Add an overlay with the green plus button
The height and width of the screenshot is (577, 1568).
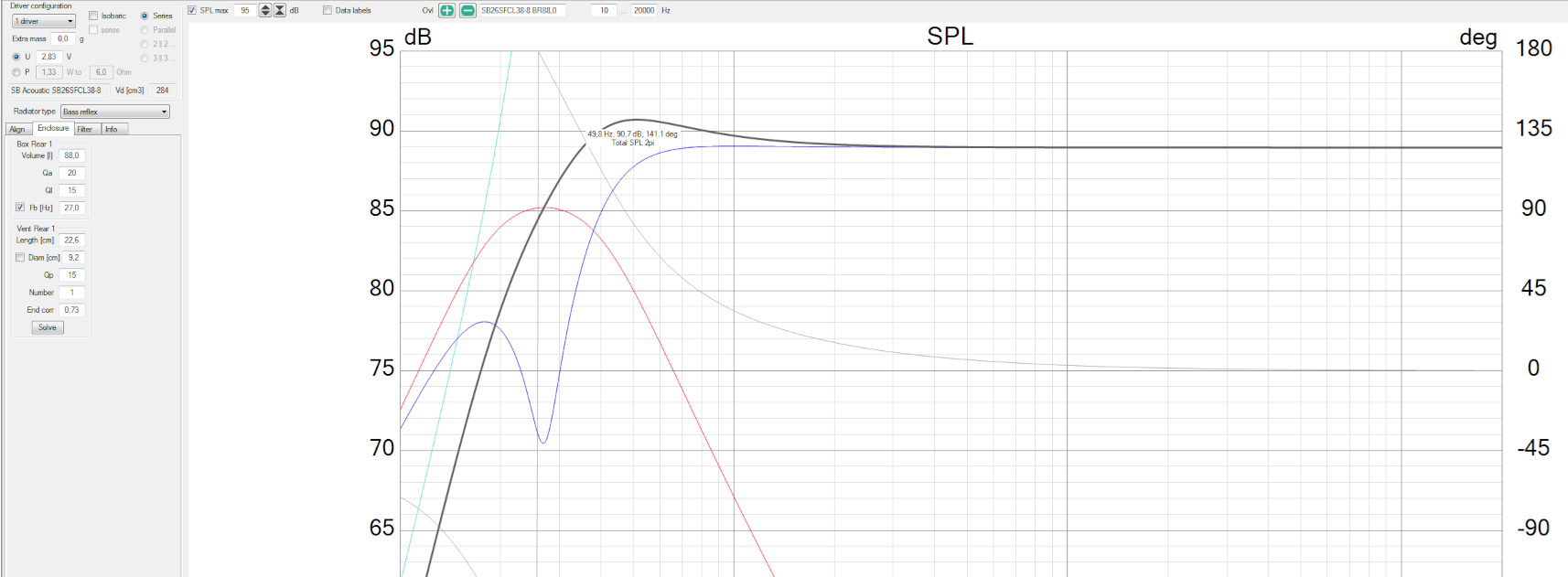(446, 10)
